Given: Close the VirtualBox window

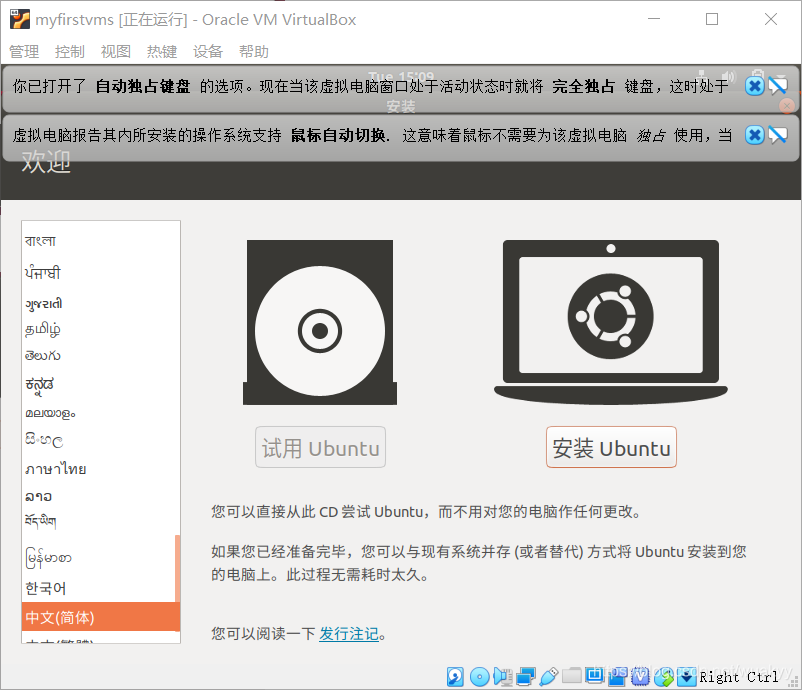Looking at the screenshot, I should click(x=771, y=19).
